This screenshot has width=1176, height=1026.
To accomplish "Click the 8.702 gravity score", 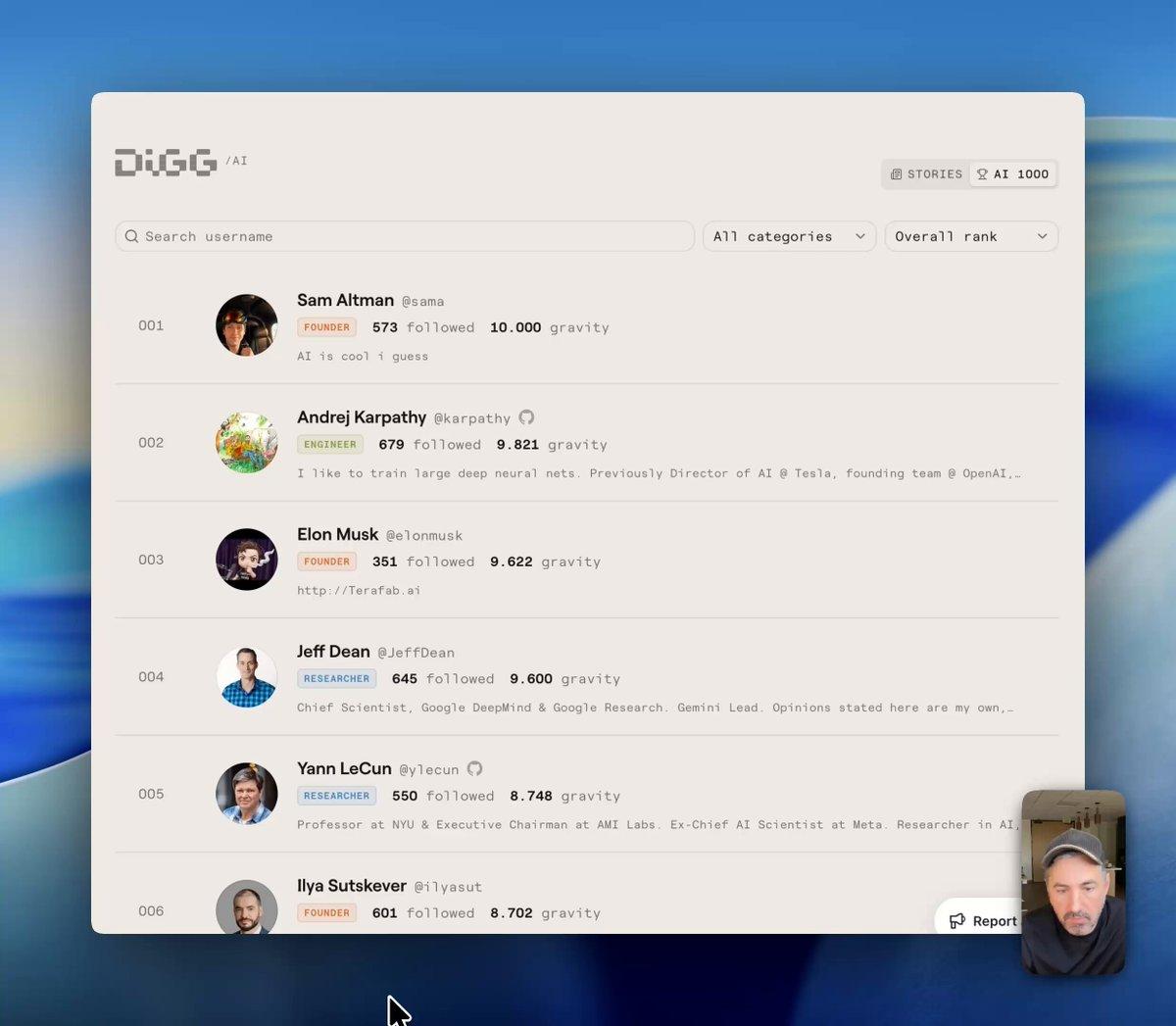I will [512, 912].
